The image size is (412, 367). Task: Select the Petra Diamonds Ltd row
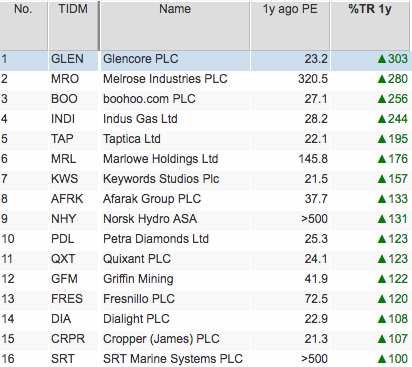tap(206, 241)
